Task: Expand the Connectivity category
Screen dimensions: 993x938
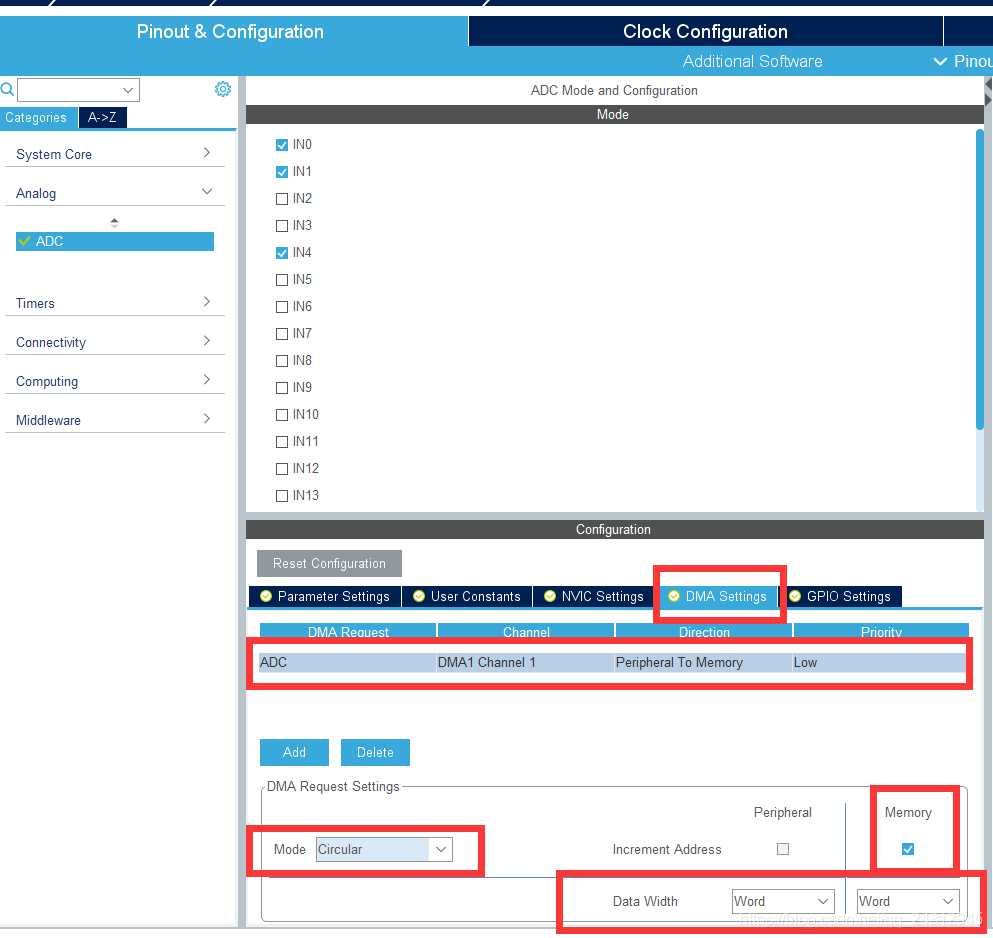Action: pos(115,342)
